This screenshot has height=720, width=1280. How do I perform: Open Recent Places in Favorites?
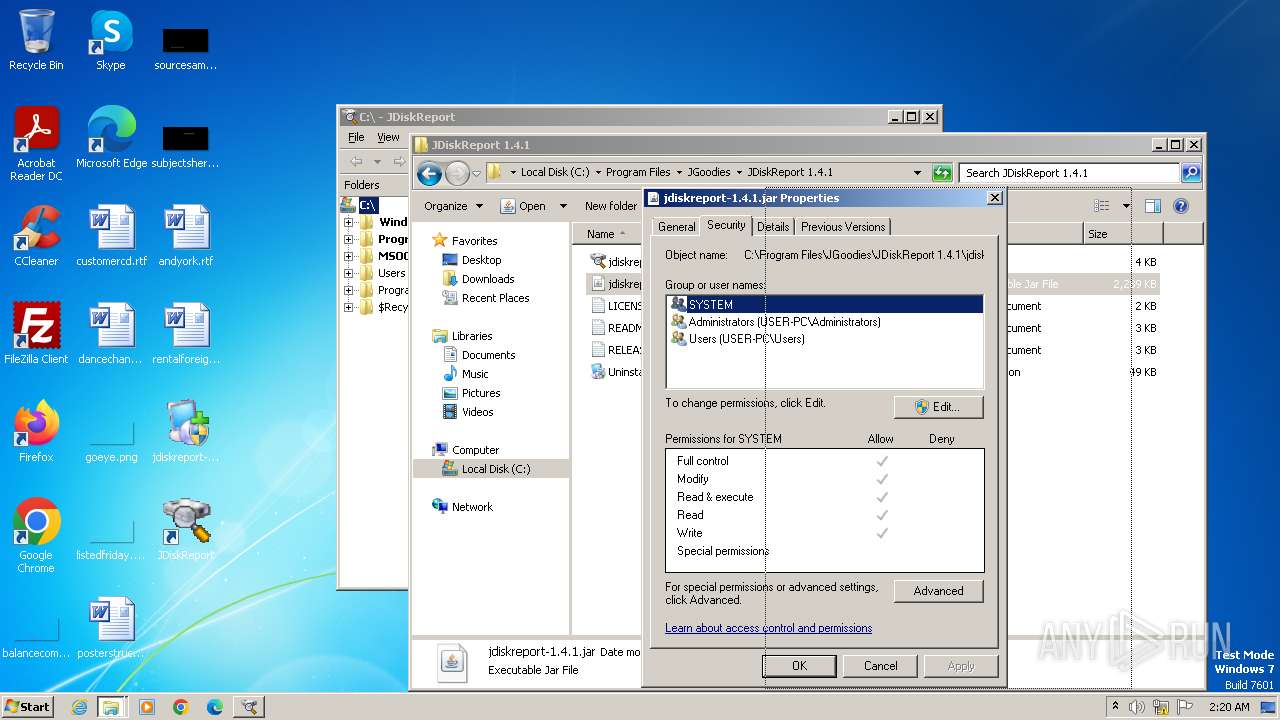pyautogui.click(x=495, y=298)
